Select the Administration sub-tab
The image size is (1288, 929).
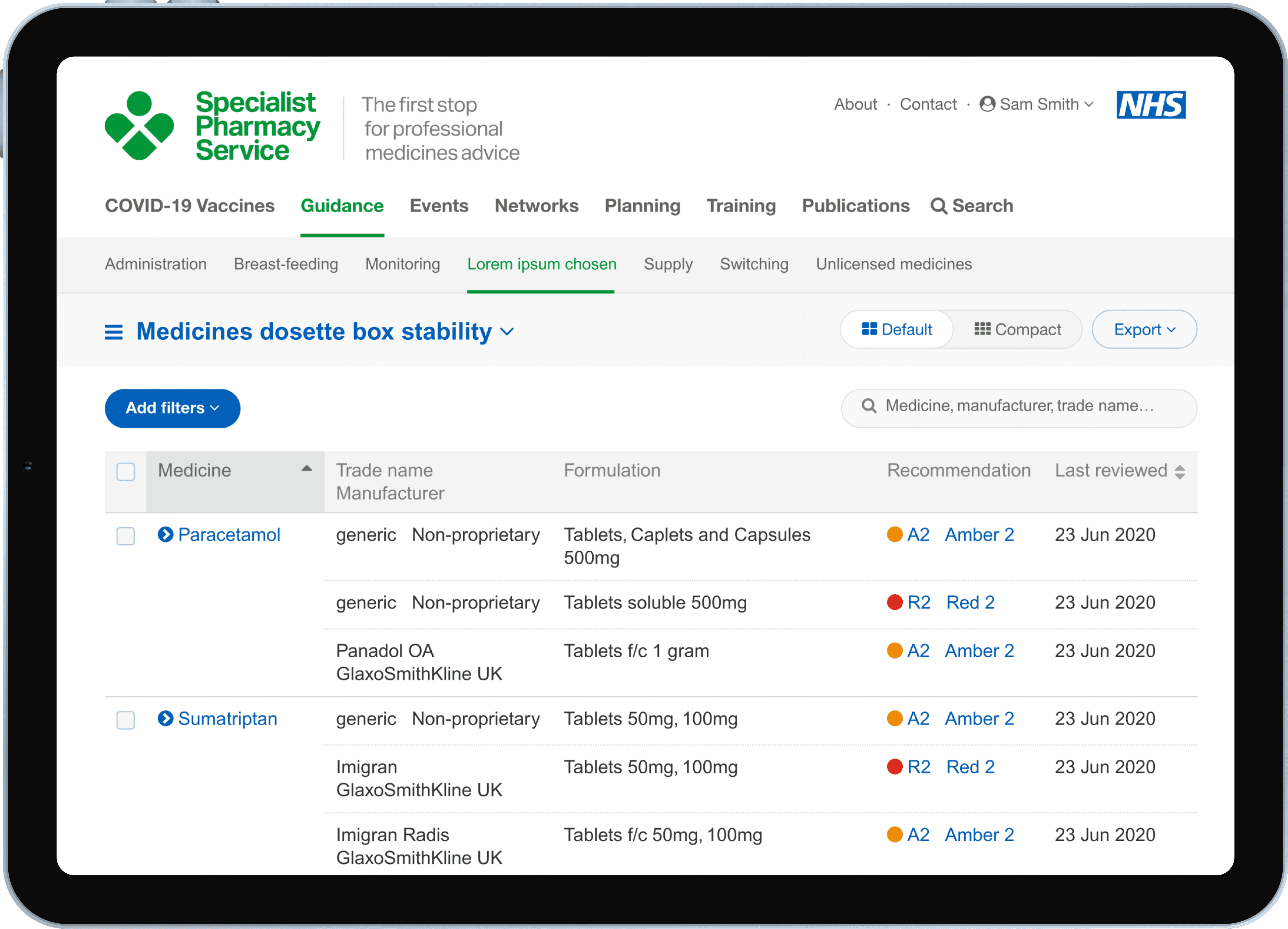click(156, 264)
